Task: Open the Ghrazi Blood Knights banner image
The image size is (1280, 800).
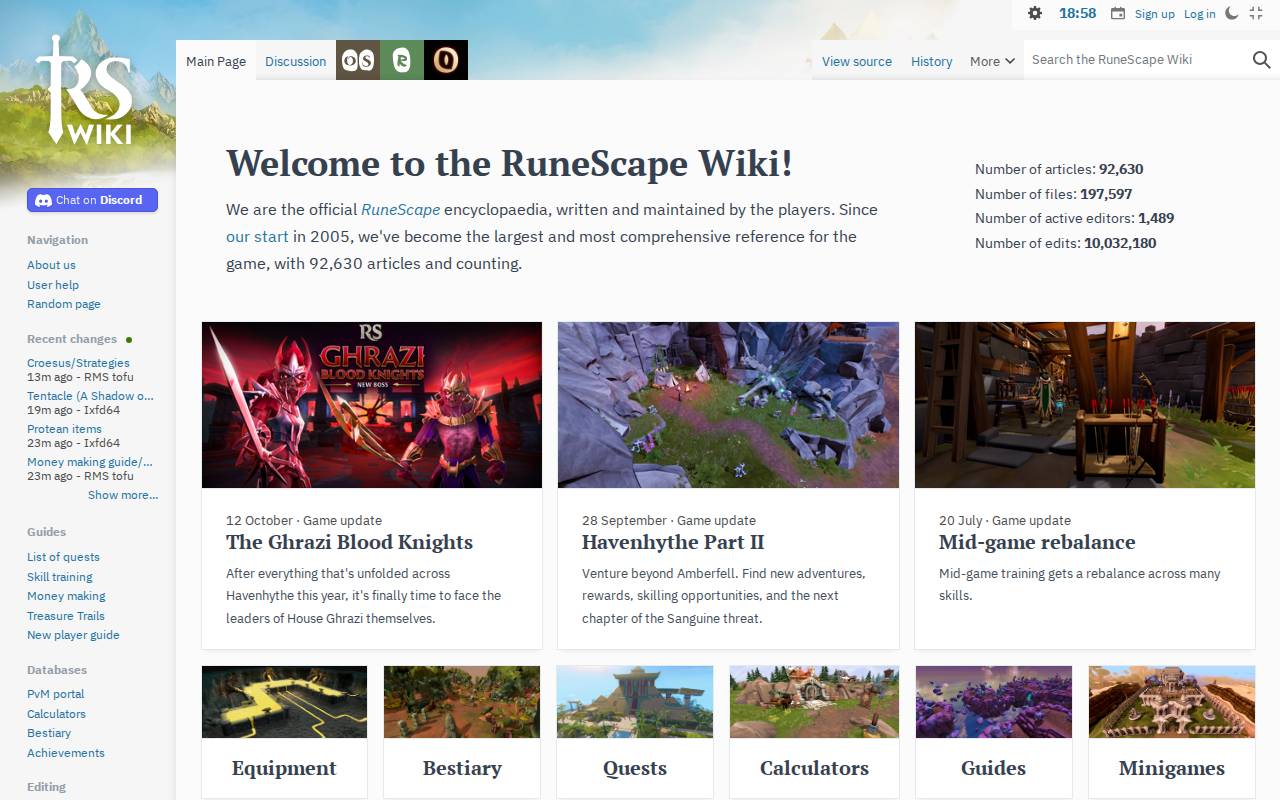Action: pos(372,405)
